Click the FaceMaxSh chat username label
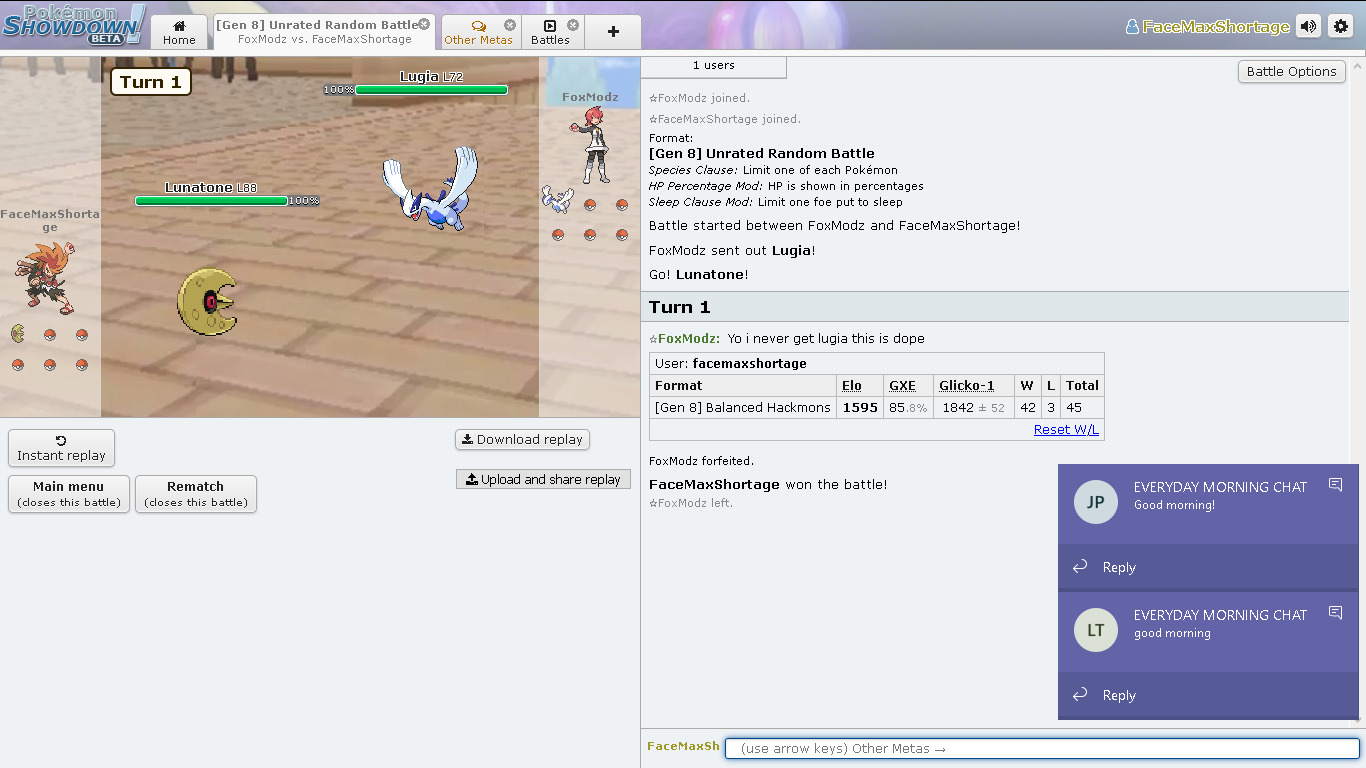 click(x=683, y=746)
